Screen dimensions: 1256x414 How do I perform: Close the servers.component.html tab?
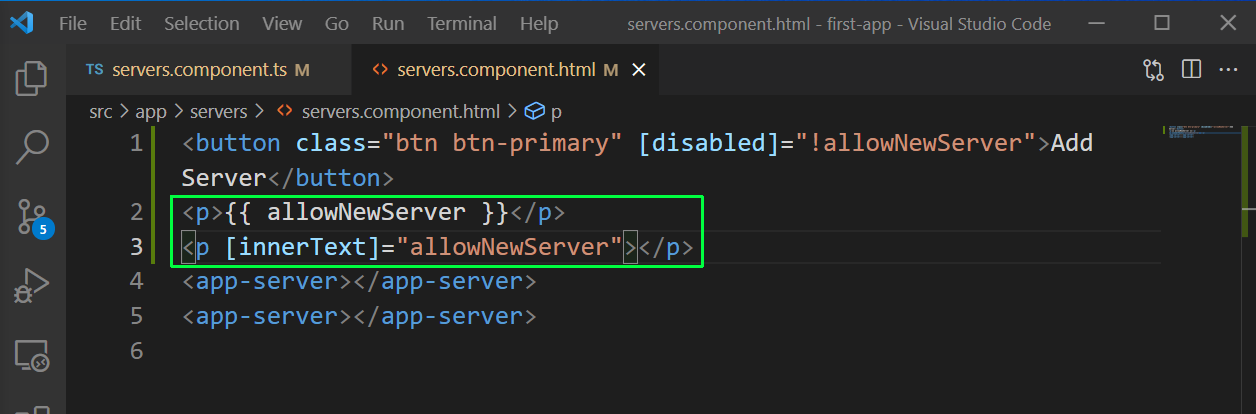tap(640, 70)
